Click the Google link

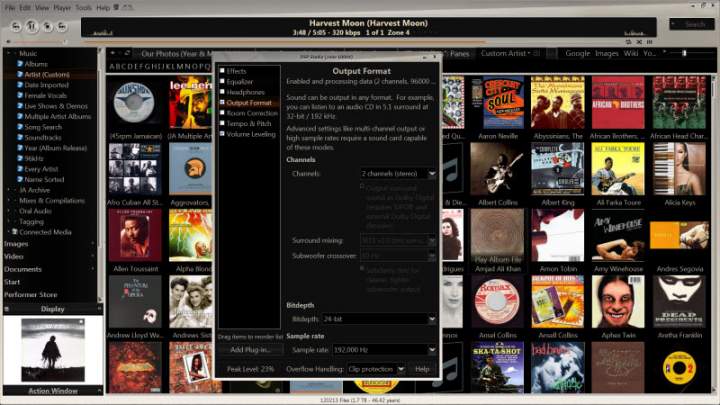tap(578, 53)
